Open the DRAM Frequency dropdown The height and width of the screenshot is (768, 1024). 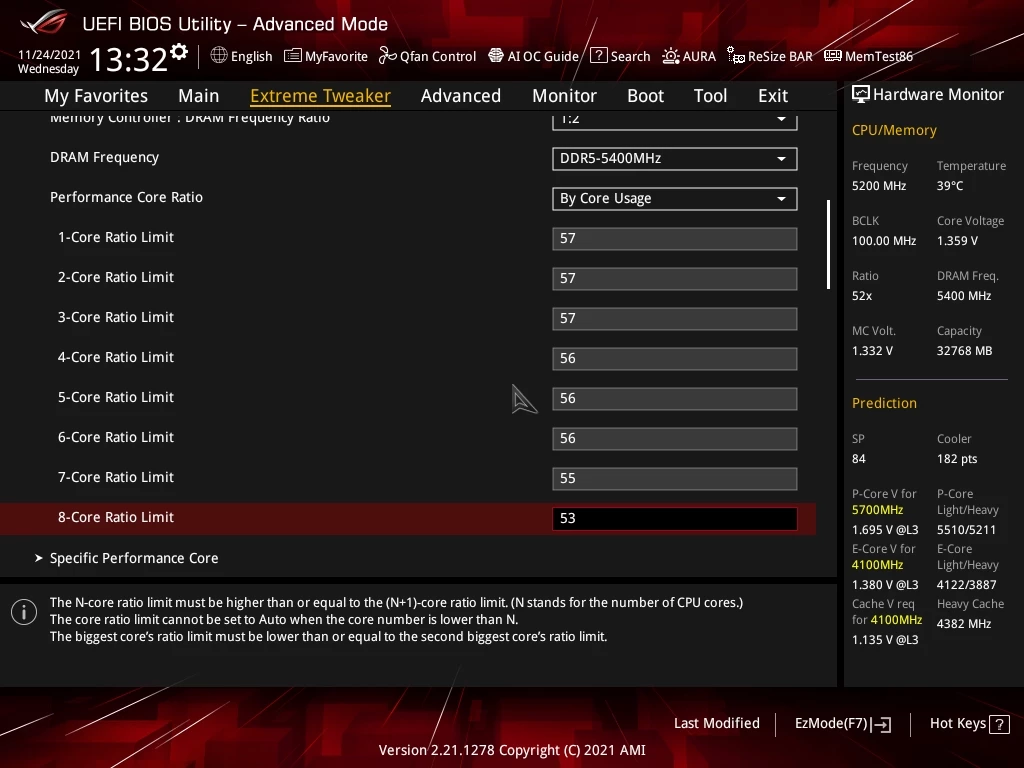[675, 159]
